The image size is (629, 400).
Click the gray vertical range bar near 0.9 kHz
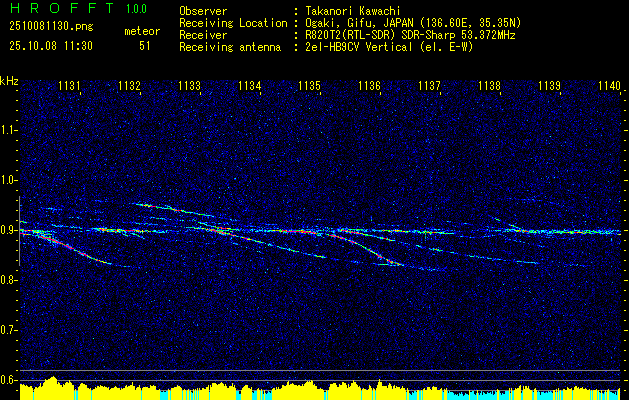click(x=19, y=231)
